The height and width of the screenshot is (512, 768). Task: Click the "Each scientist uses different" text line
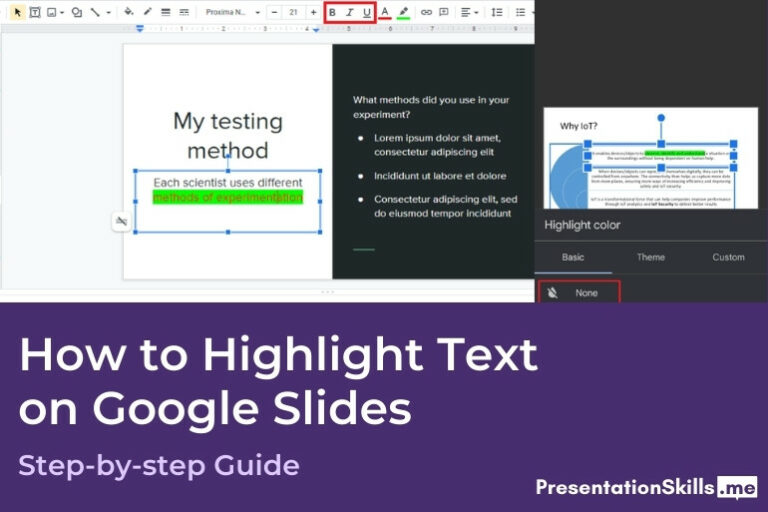click(228, 182)
